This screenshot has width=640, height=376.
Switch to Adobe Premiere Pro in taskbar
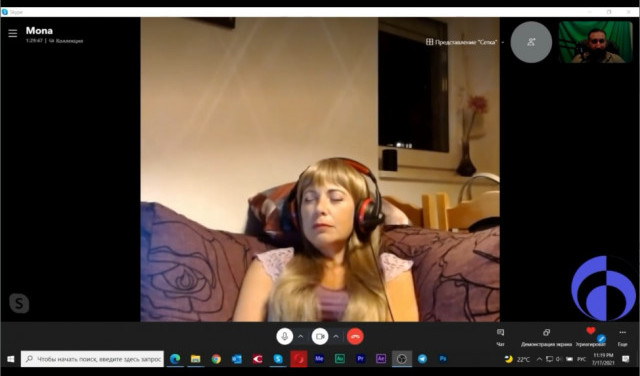(x=360, y=359)
